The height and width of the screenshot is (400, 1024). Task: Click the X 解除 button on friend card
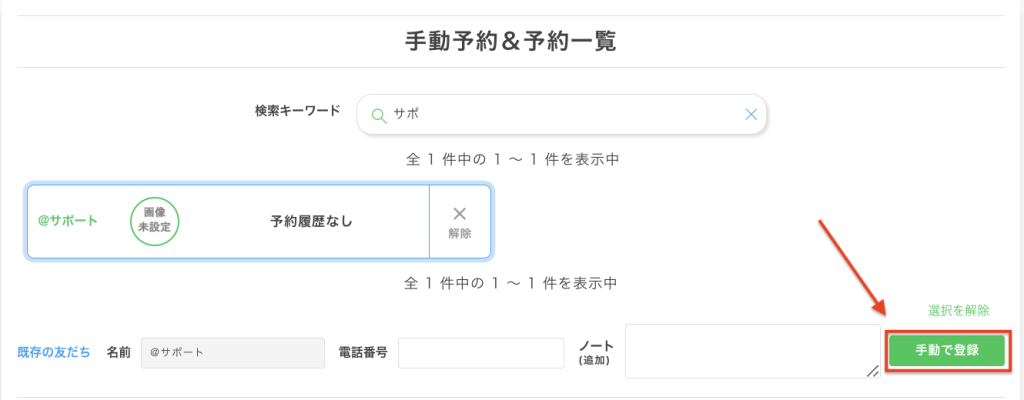click(x=460, y=221)
